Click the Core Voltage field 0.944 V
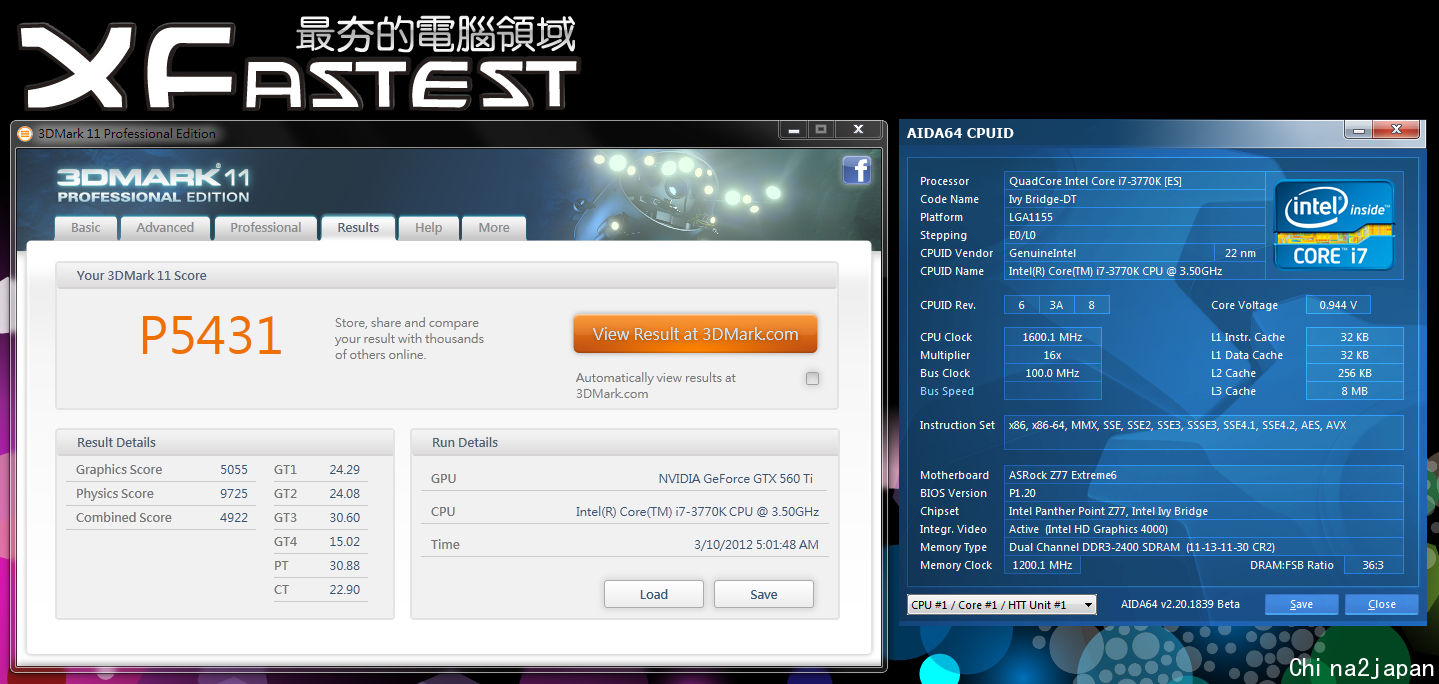The width and height of the screenshot is (1439, 684). pyautogui.click(x=1339, y=305)
